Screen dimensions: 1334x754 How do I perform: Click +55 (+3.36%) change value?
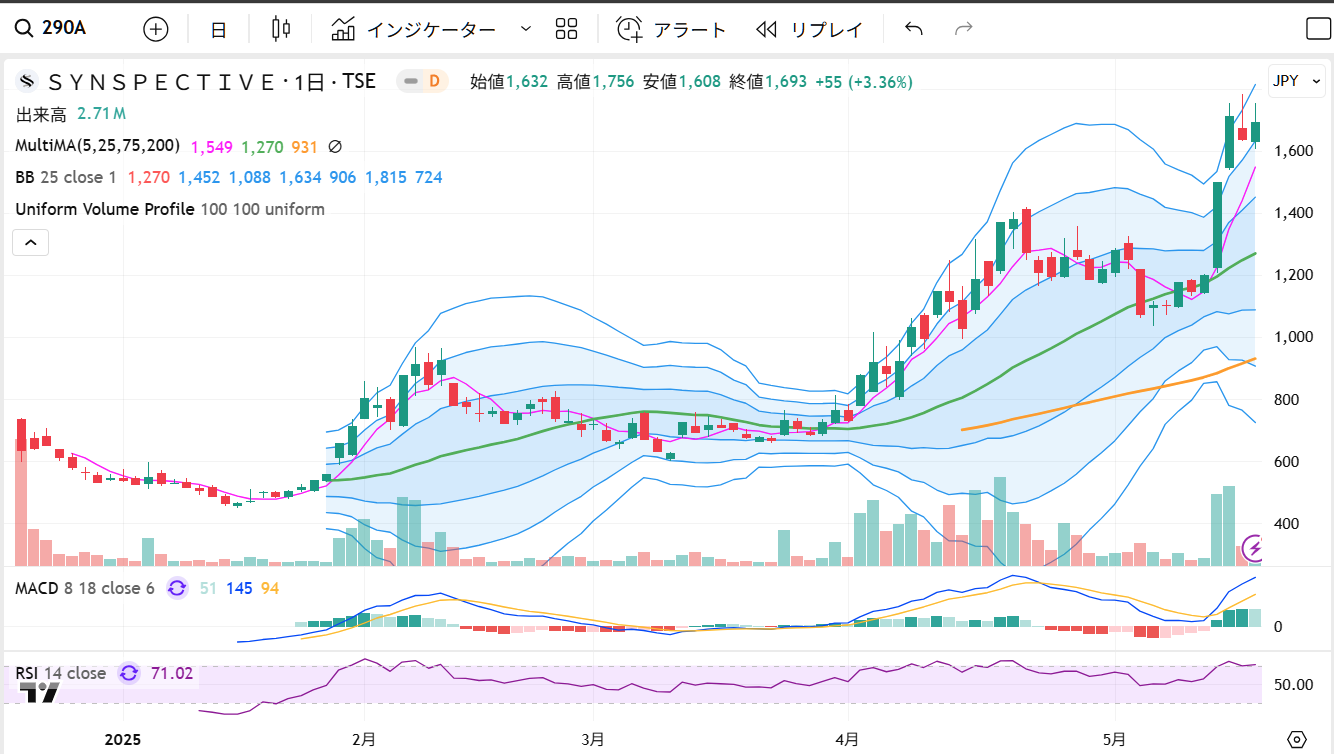click(x=864, y=82)
